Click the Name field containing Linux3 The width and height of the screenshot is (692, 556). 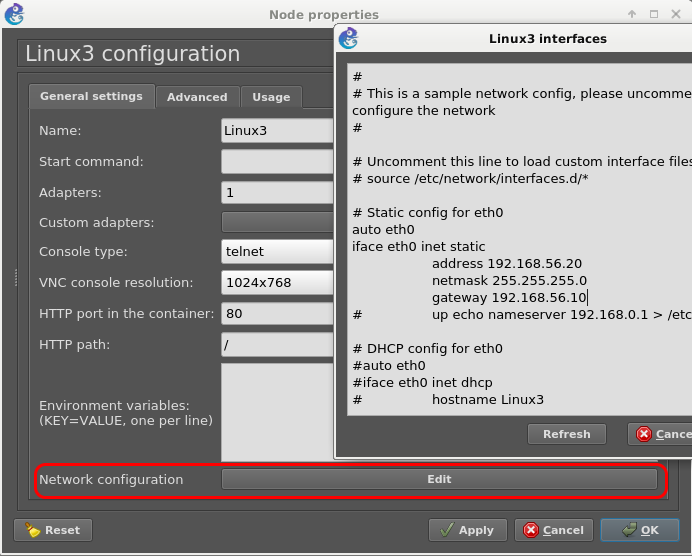(x=277, y=131)
